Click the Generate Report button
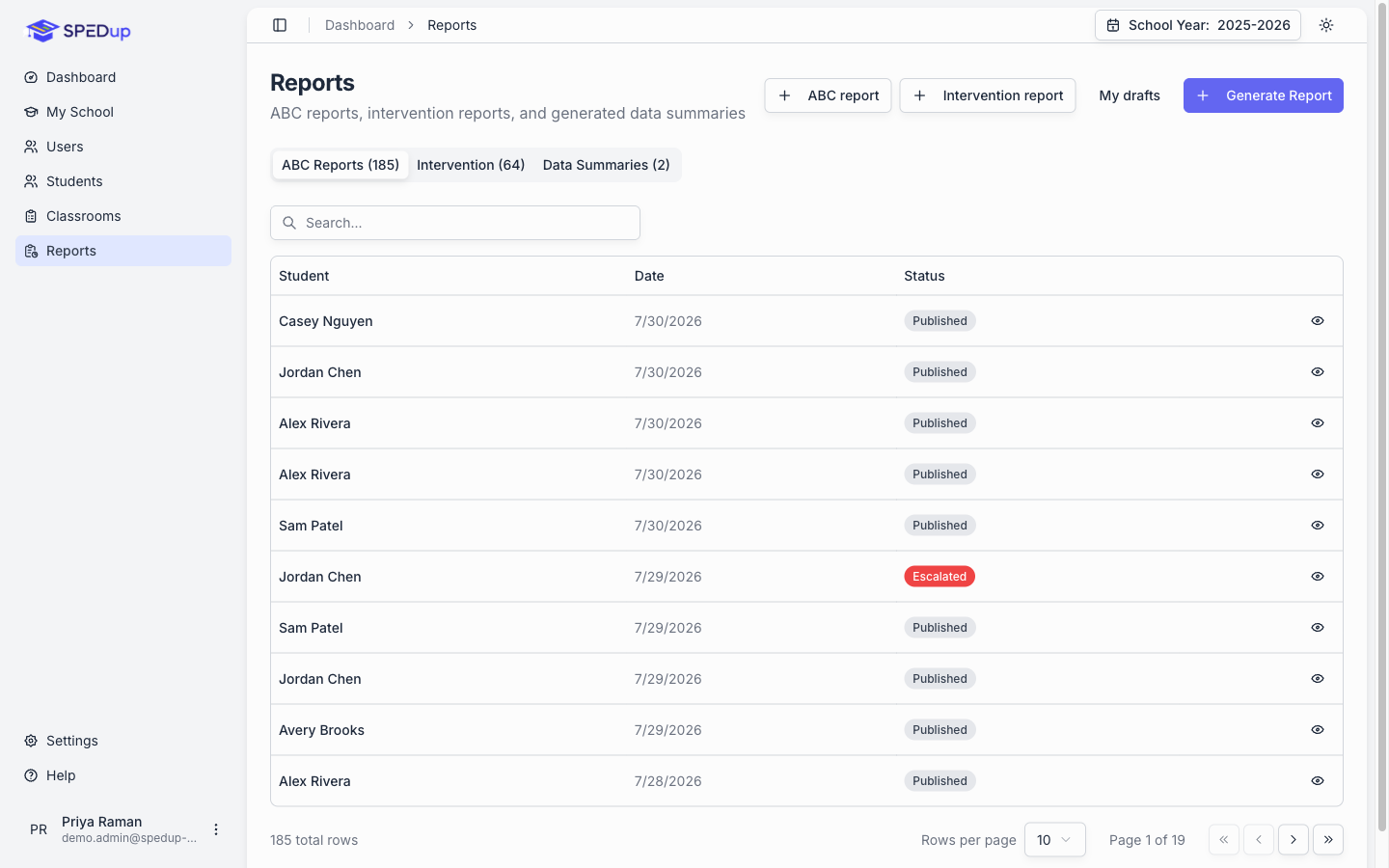The width and height of the screenshot is (1389, 868). pos(1264,95)
